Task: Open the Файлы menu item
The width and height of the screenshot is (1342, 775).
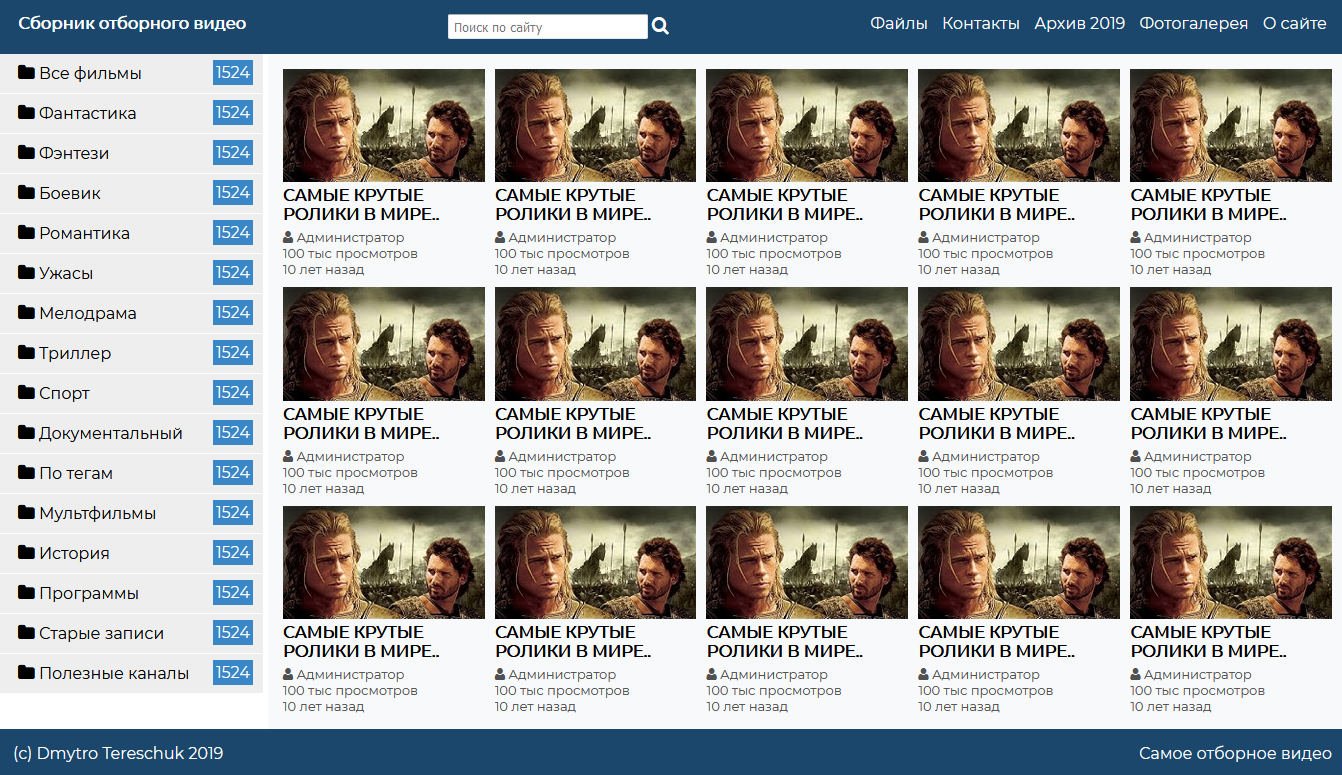Action: pos(898,23)
